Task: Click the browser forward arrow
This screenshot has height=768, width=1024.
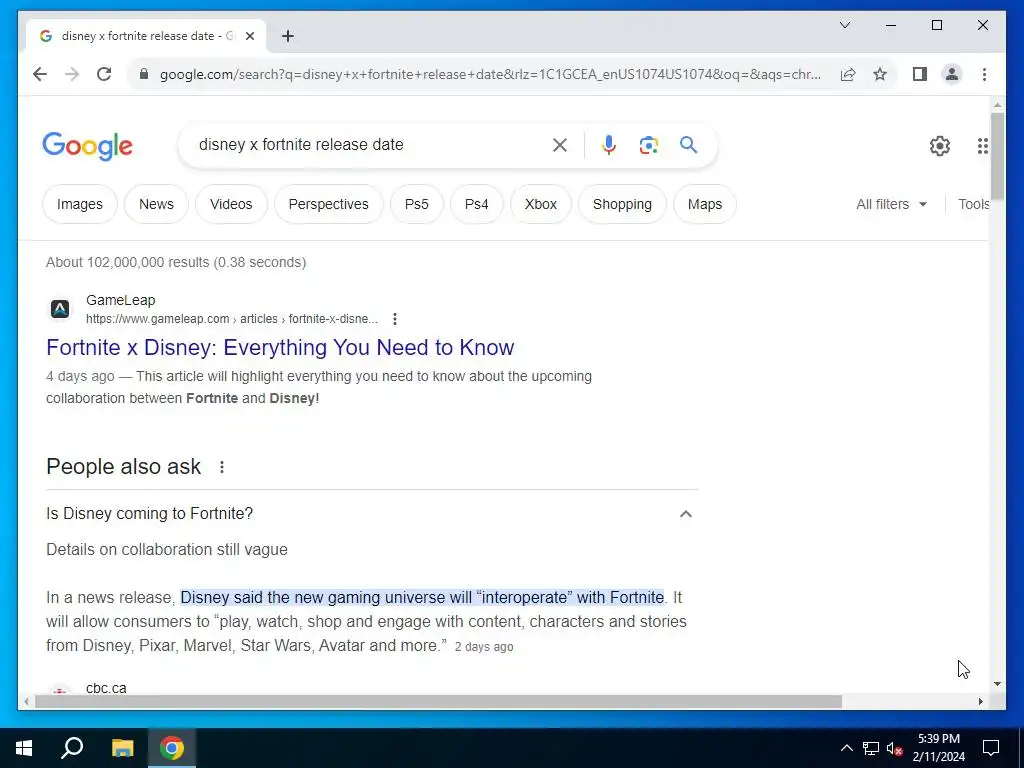Action: (72, 74)
